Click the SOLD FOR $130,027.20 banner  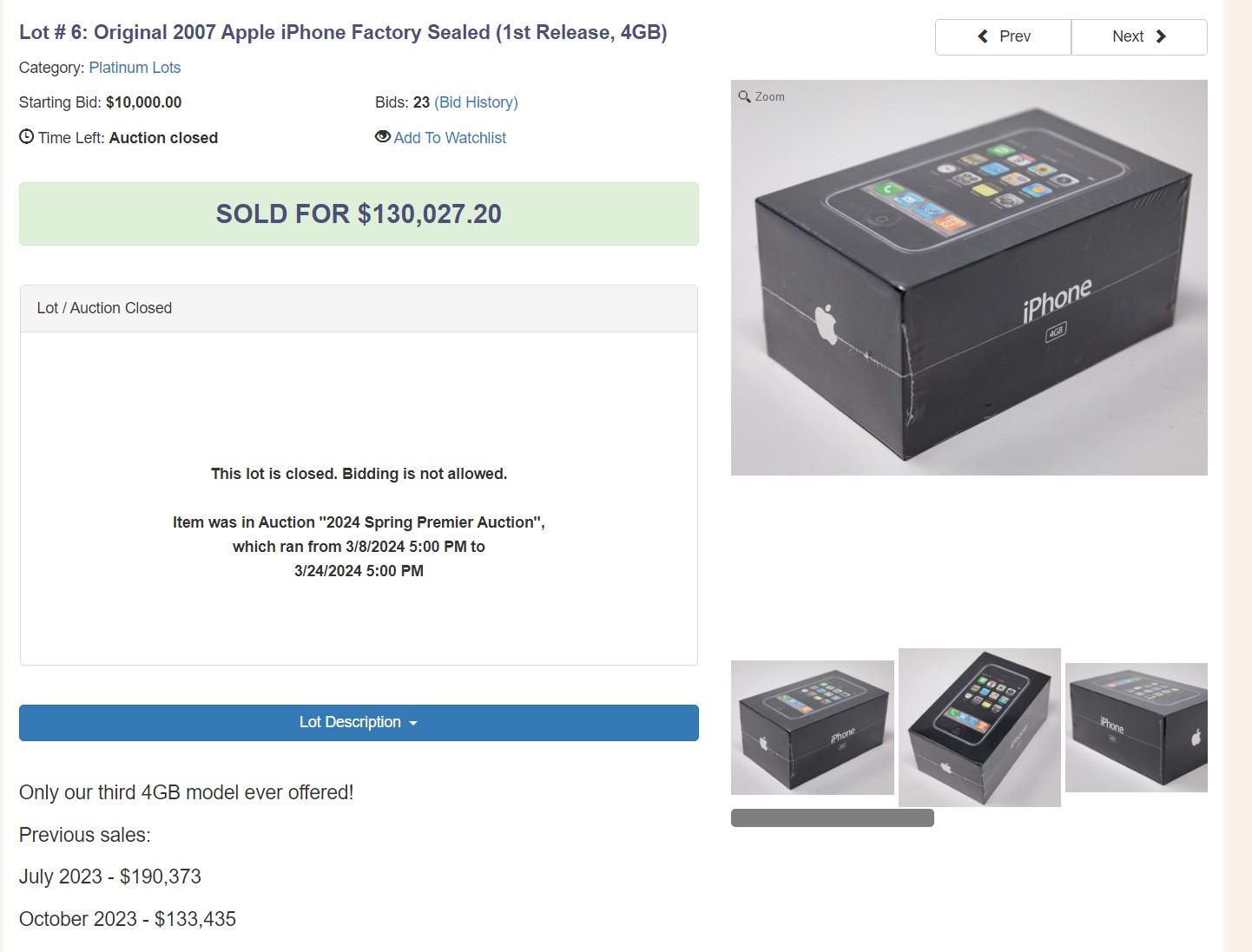359,213
